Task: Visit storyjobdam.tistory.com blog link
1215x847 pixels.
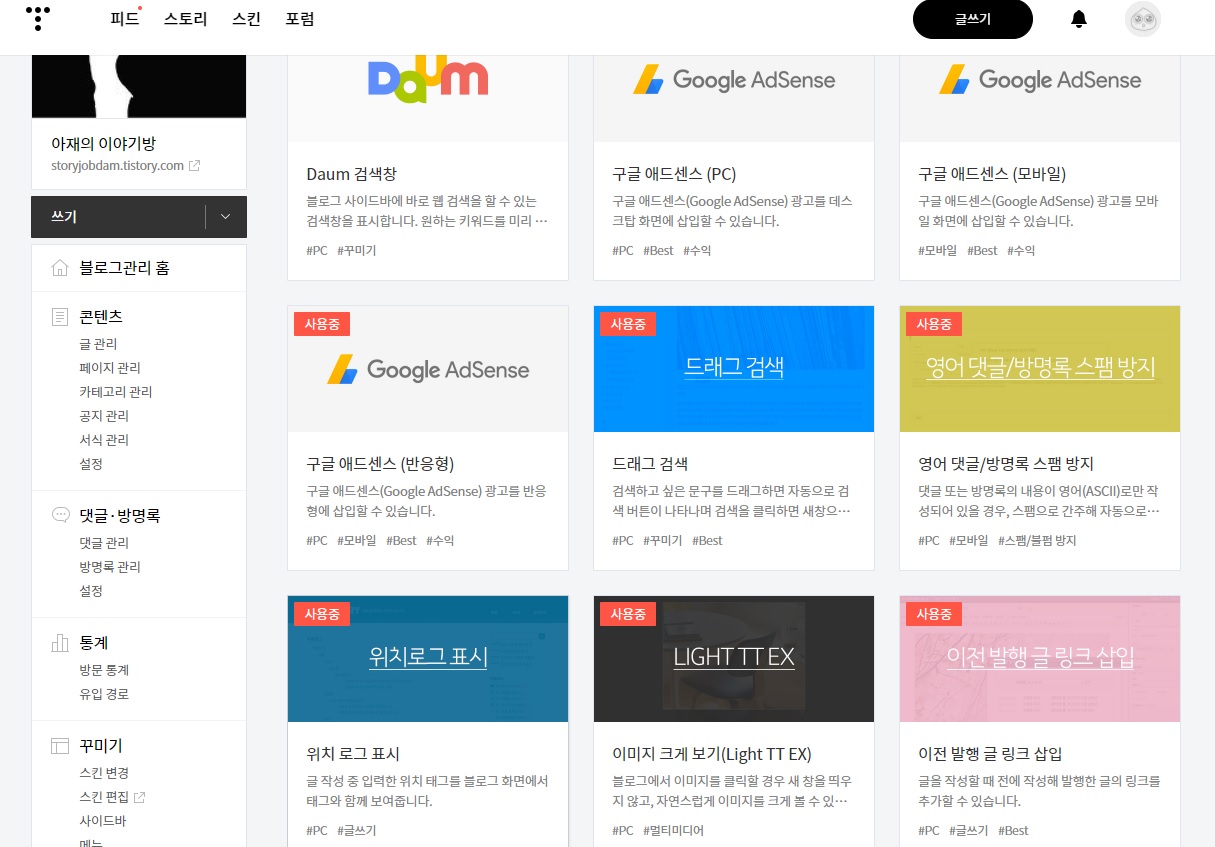Action: [118, 166]
